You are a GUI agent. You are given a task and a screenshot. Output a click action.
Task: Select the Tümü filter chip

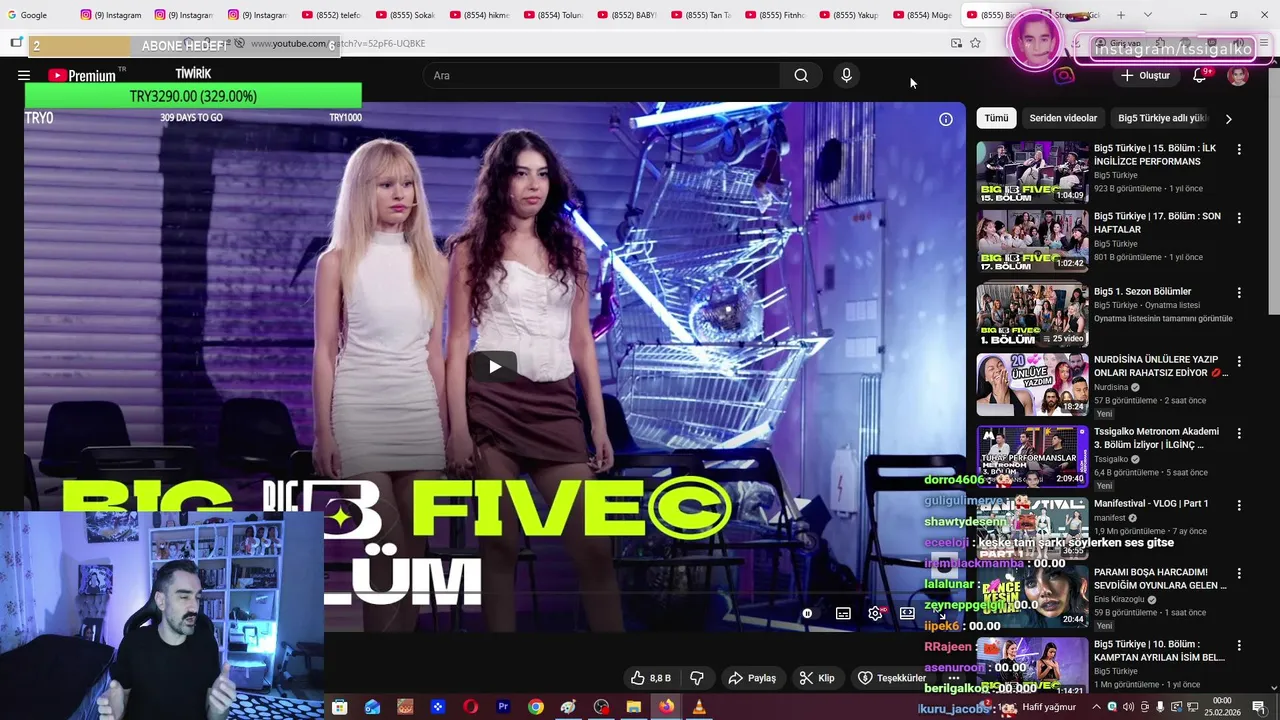[996, 118]
